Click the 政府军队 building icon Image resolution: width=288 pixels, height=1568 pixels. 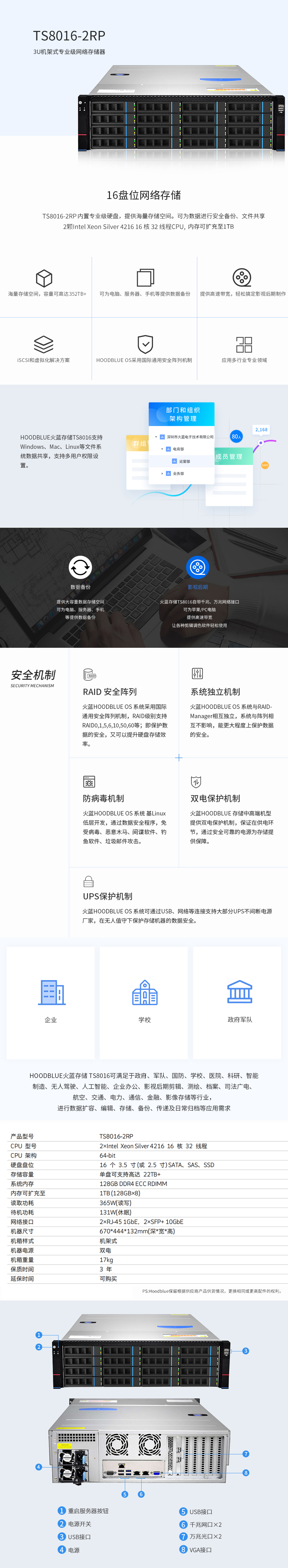[x=239, y=992]
